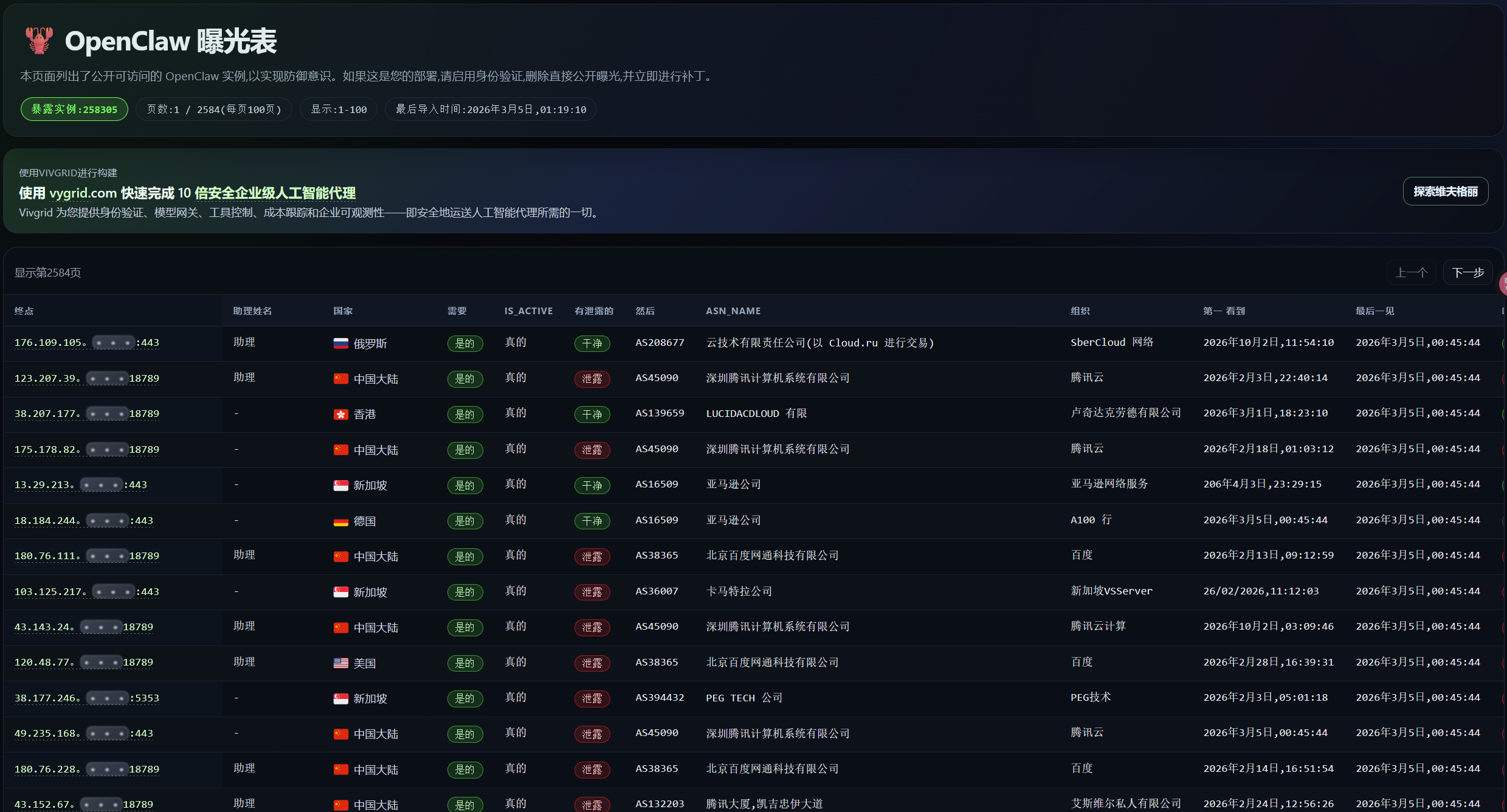Click the China flag icon beside 中国大陆
The height and width of the screenshot is (812, 1507).
[342, 378]
